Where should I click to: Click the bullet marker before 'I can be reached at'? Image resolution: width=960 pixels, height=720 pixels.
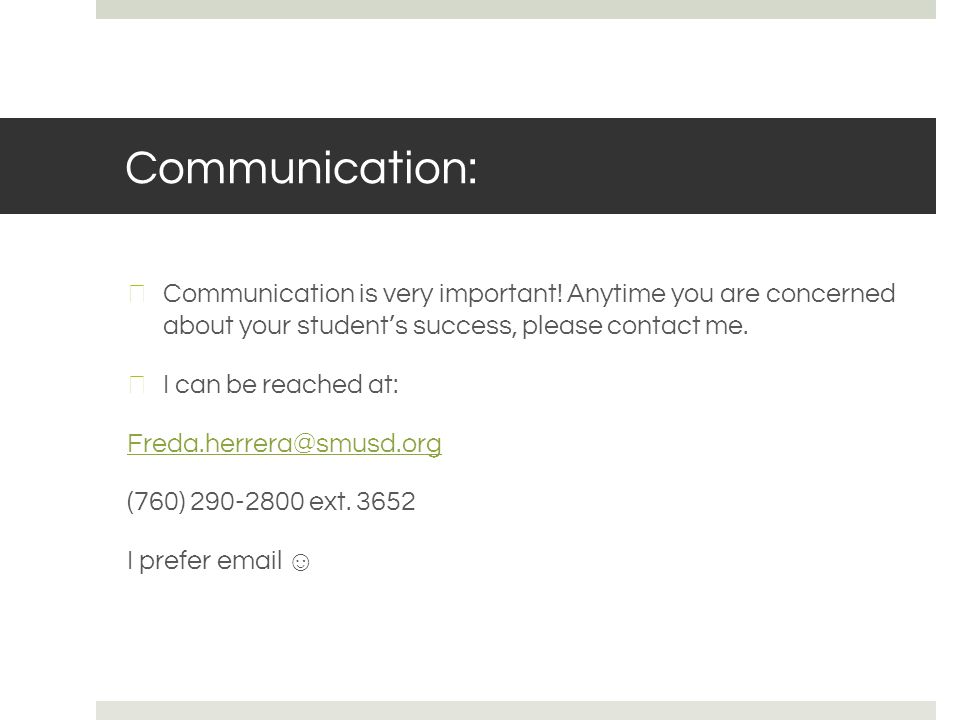coord(137,384)
